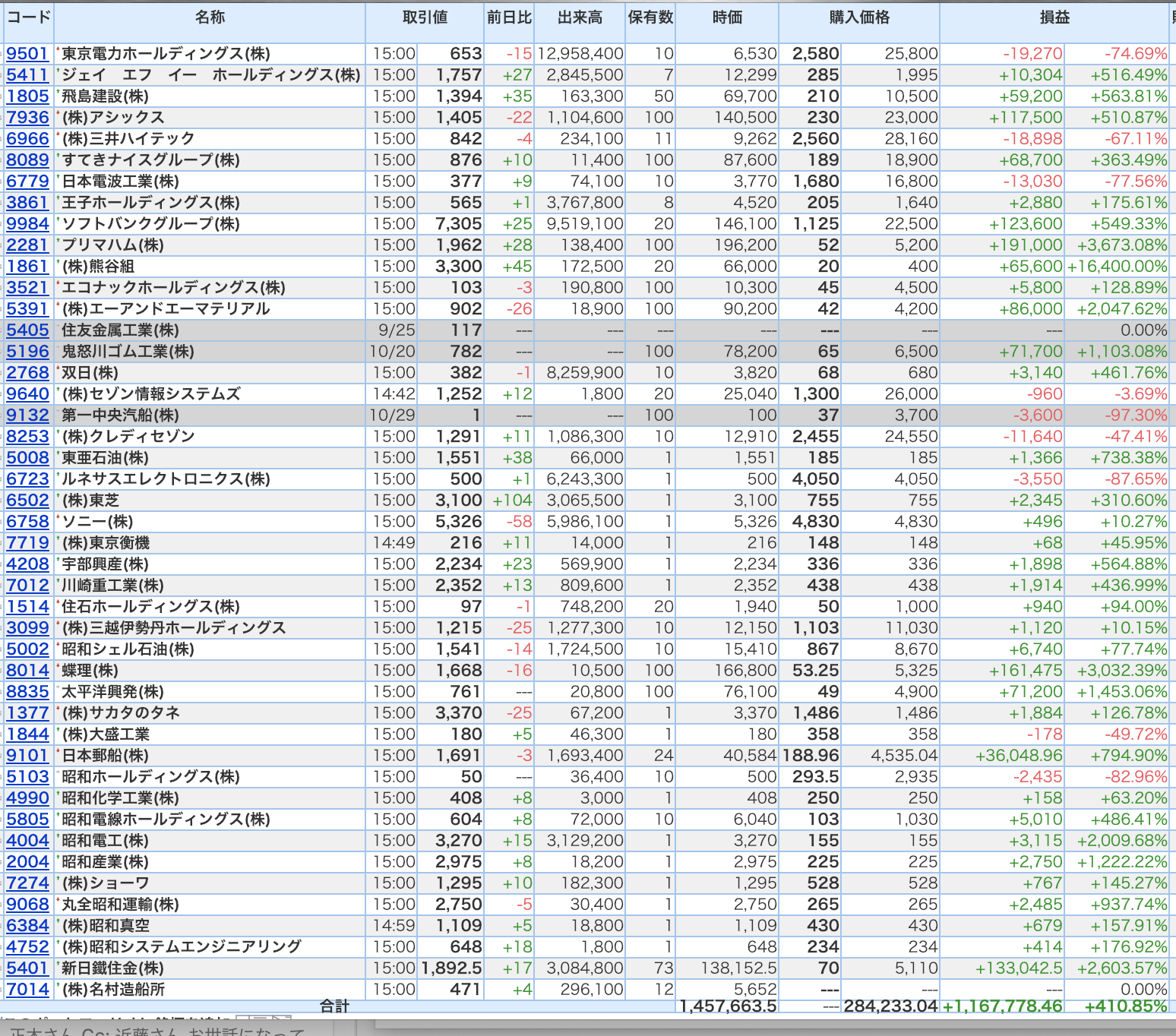Viewport: 1176px width, 1036px height.
Task: Open stock code 9501 link
Action: point(27,54)
